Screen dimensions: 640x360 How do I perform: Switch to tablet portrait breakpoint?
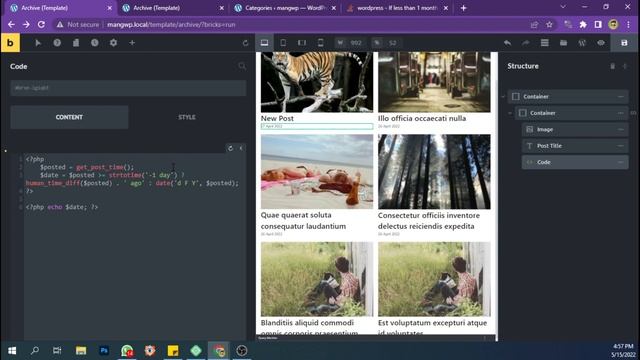(283, 43)
